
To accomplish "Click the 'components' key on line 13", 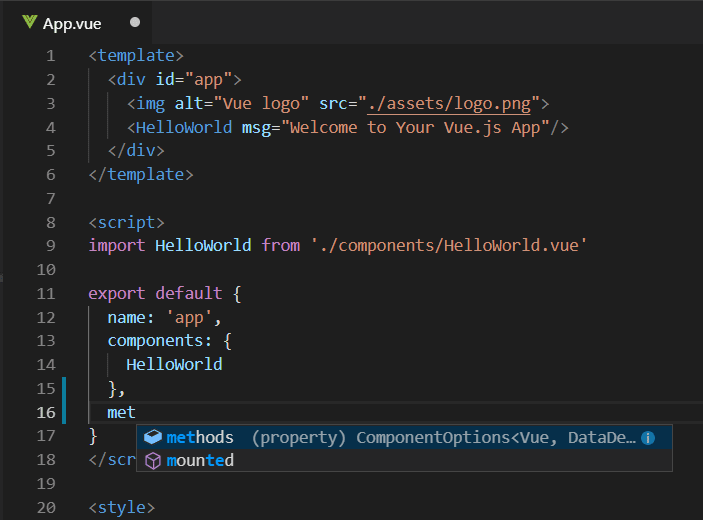I will (155, 341).
